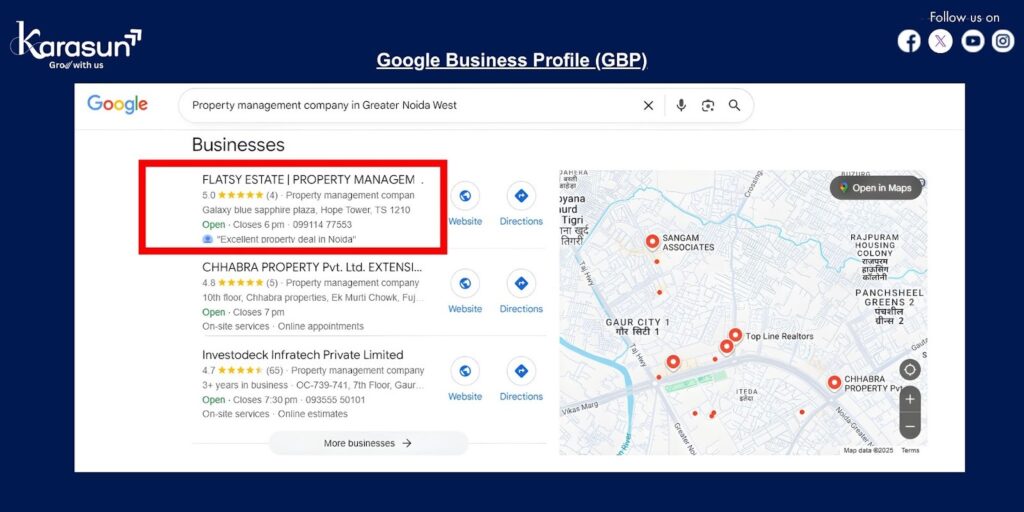Clear the search query with the X icon
The width and height of the screenshot is (1024, 512).
click(x=648, y=105)
